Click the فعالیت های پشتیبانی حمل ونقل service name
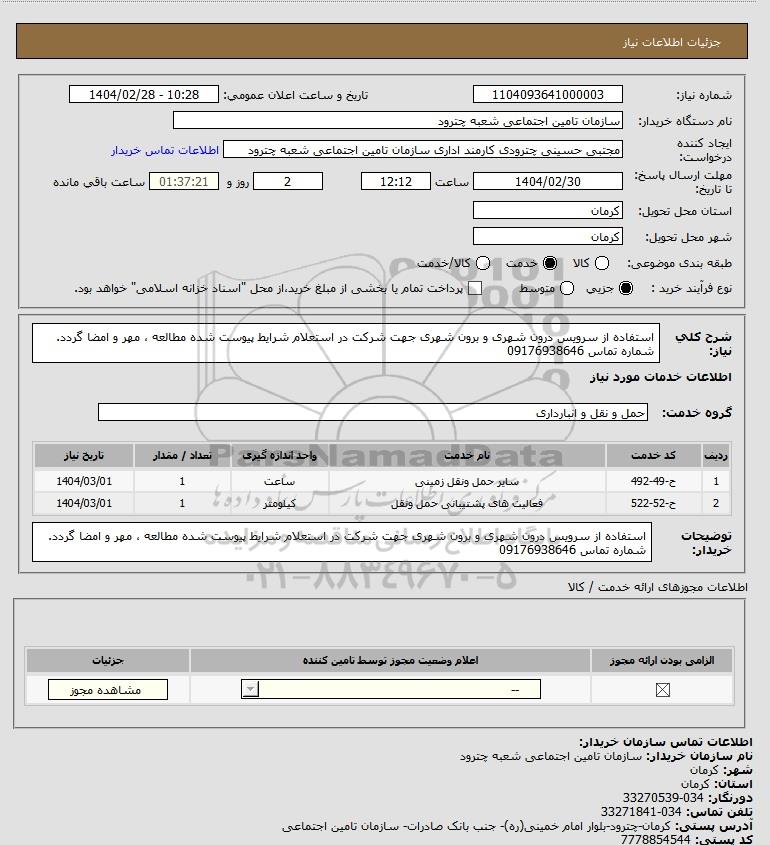The height and width of the screenshot is (845, 770). tap(467, 503)
